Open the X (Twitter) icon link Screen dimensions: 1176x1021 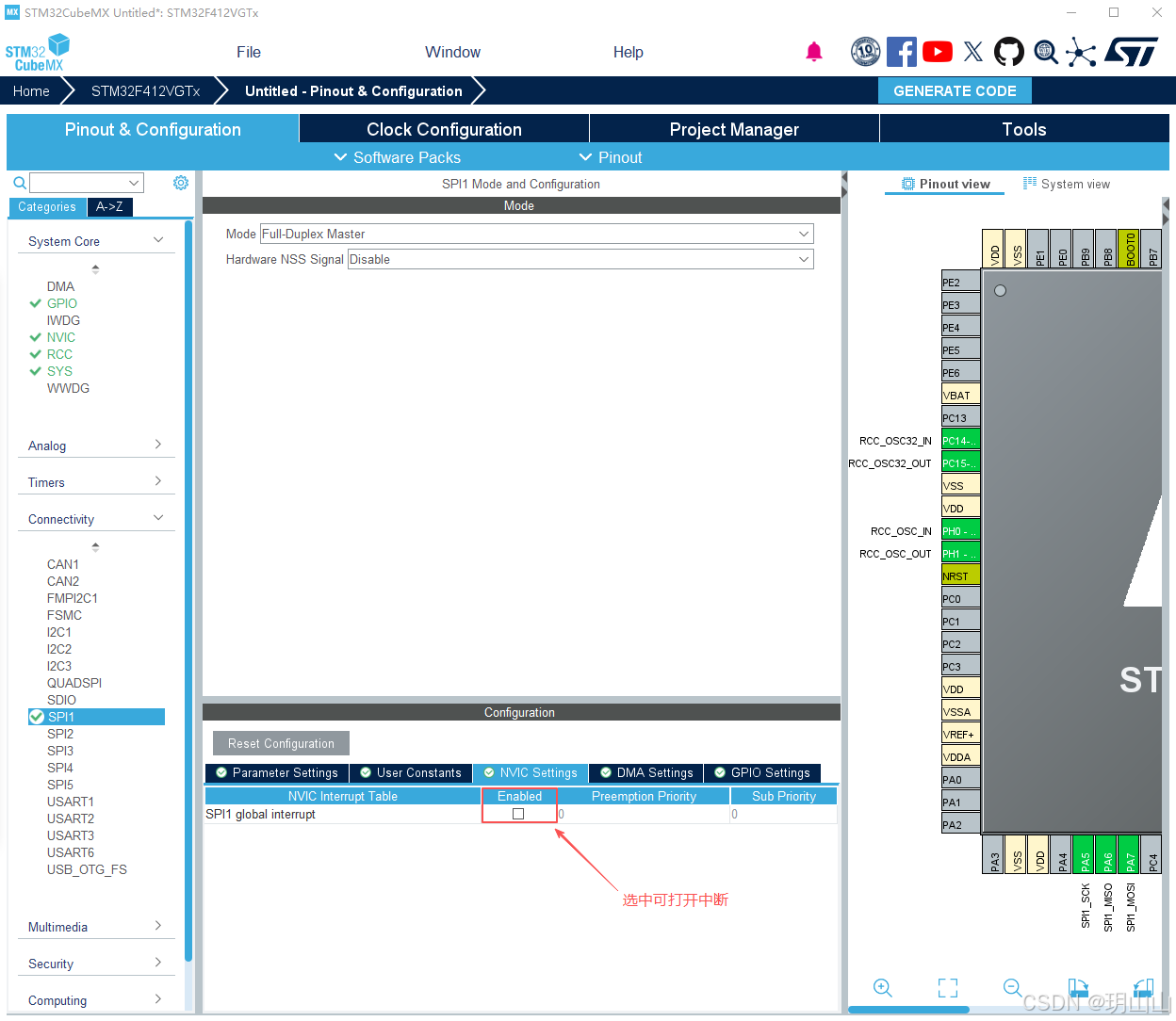click(973, 52)
